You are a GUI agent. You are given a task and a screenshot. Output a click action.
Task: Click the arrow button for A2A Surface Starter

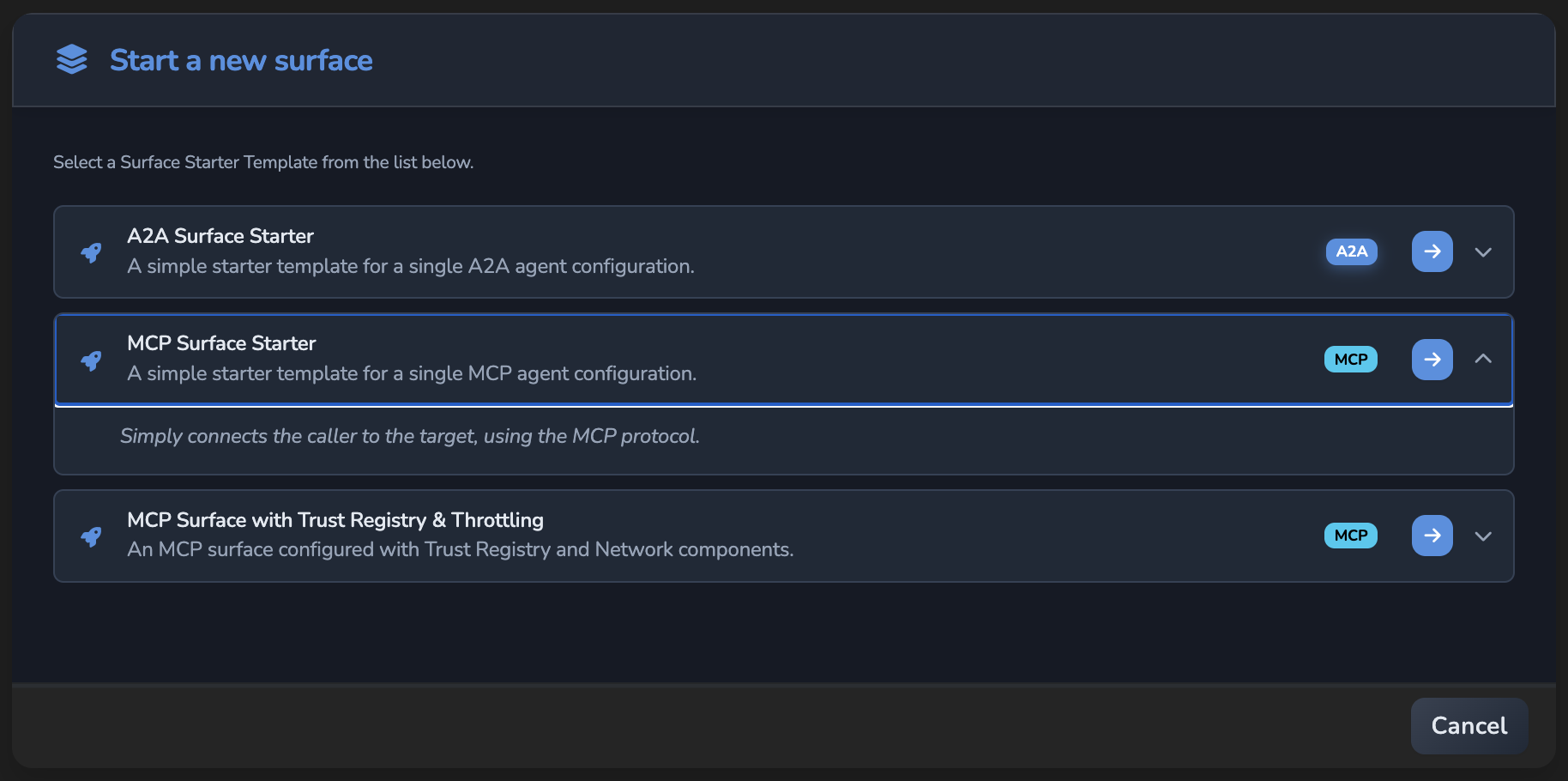click(x=1432, y=251)
